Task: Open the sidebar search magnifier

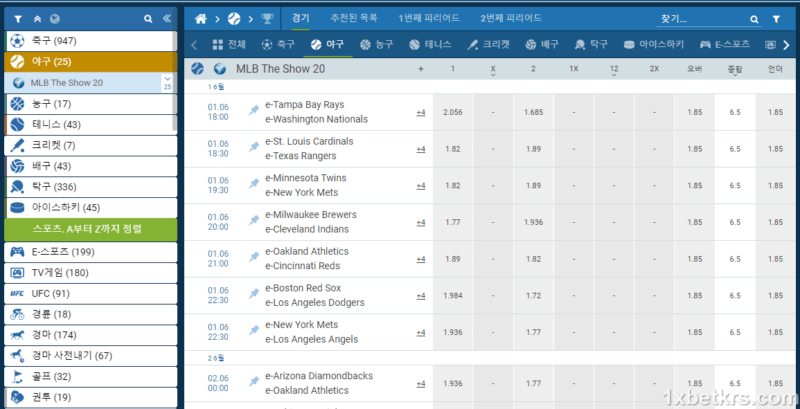Action: (x=148, y=19)
